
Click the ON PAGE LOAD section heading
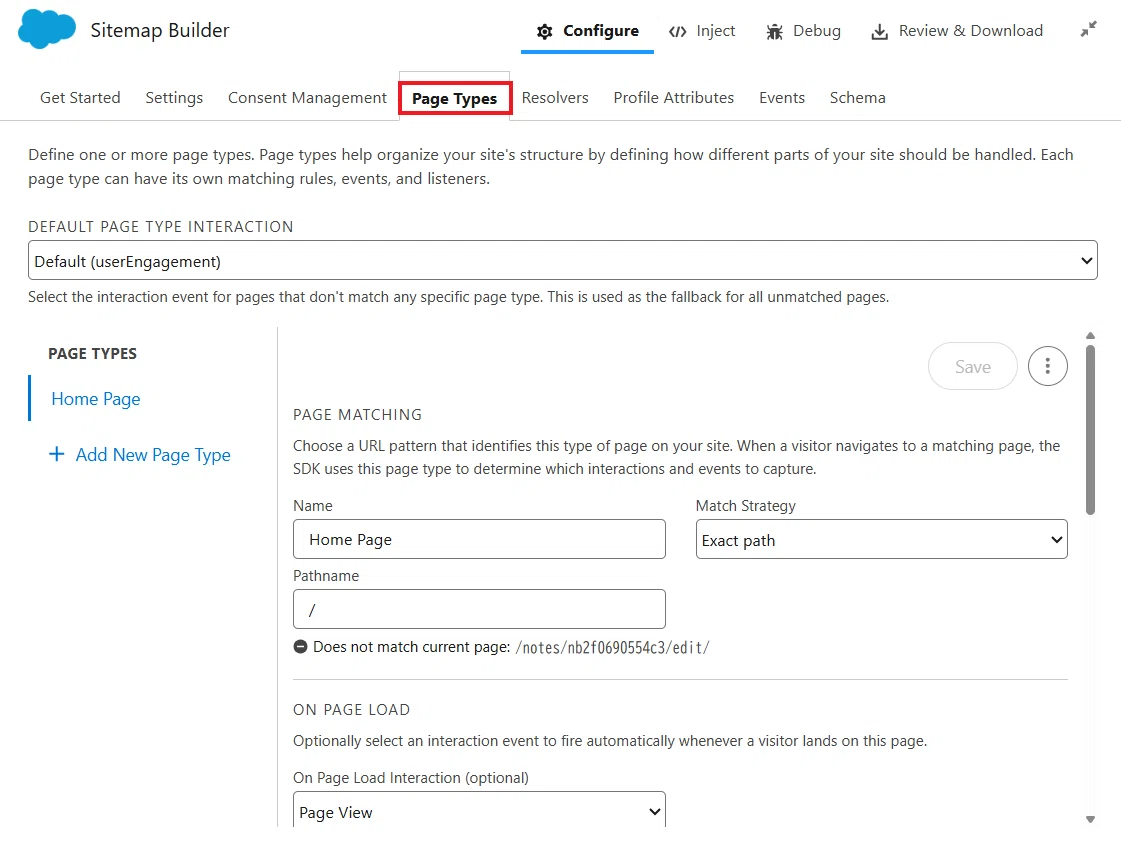click(x=352, y=710)
